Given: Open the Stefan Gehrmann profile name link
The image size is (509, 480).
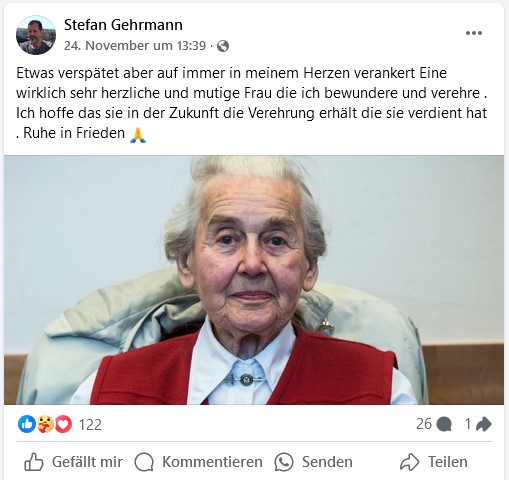Looking at the screenshot, I should 123,25.
